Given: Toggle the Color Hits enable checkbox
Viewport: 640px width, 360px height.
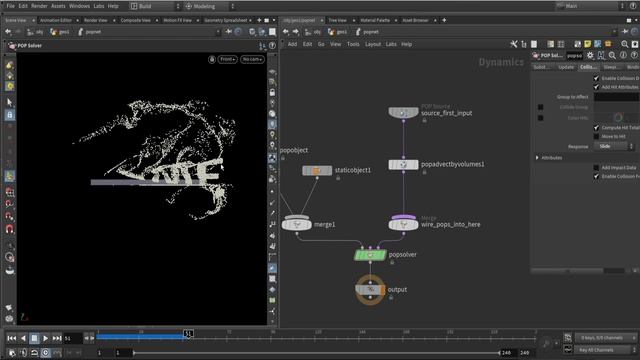Looking at the screenshot, I should pyautogui.click(x=540, y=118).
